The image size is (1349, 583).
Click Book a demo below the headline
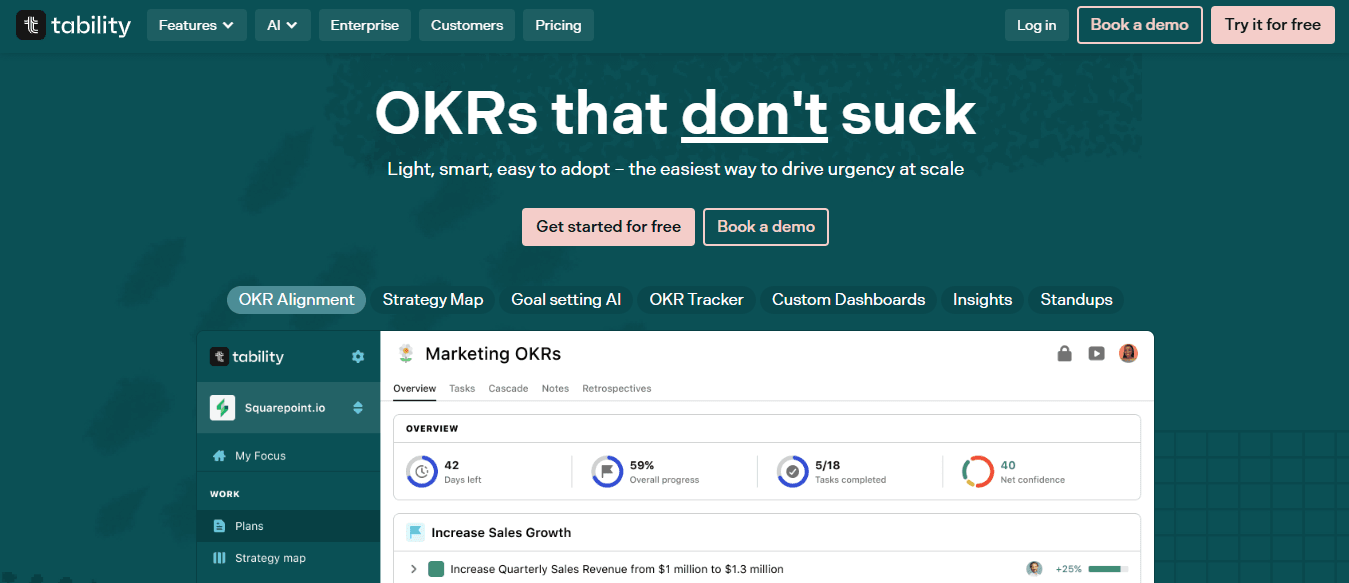766,227
